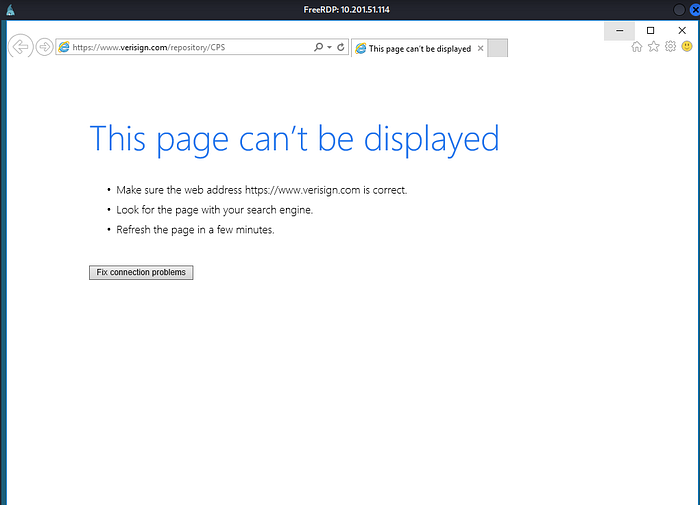Minimize the Internet Explorer window

620,31
